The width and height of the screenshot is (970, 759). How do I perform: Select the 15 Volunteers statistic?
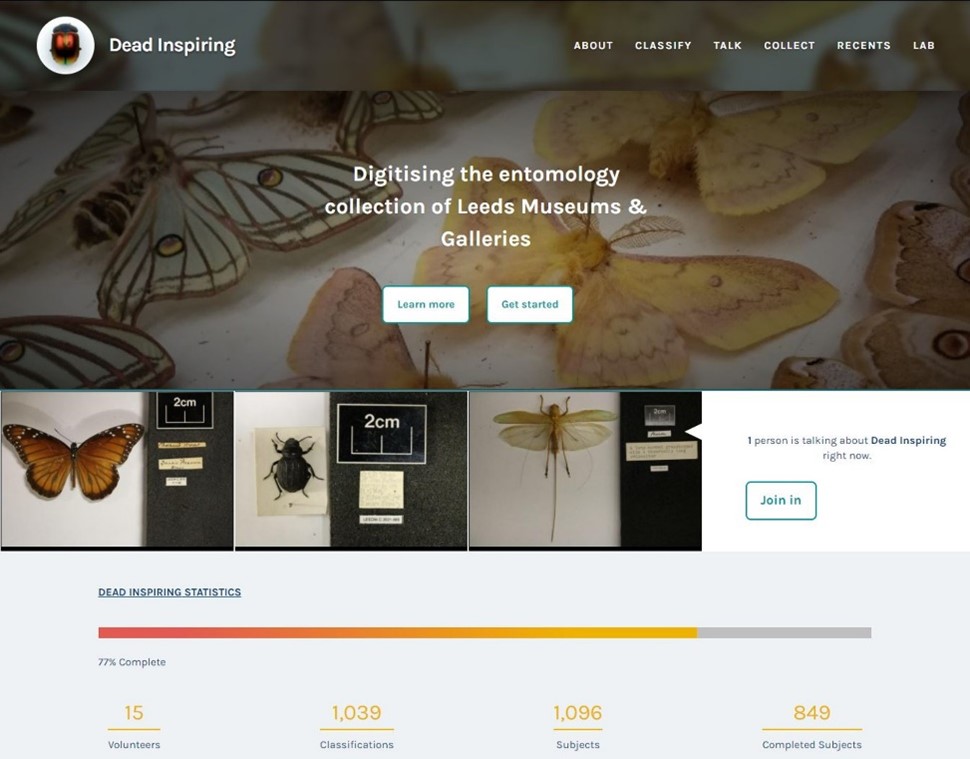(134, 727)
